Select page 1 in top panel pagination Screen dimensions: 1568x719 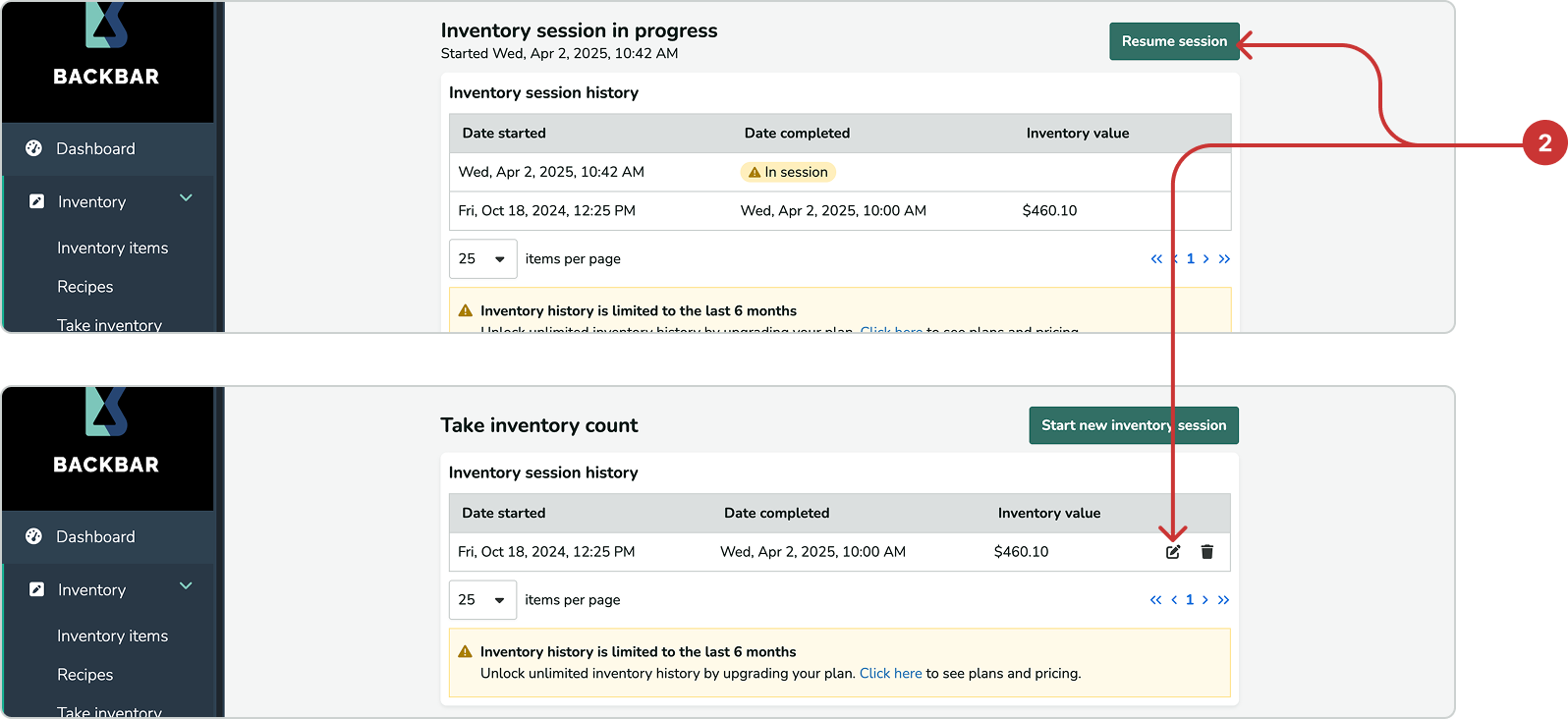tap(1191, 259)
